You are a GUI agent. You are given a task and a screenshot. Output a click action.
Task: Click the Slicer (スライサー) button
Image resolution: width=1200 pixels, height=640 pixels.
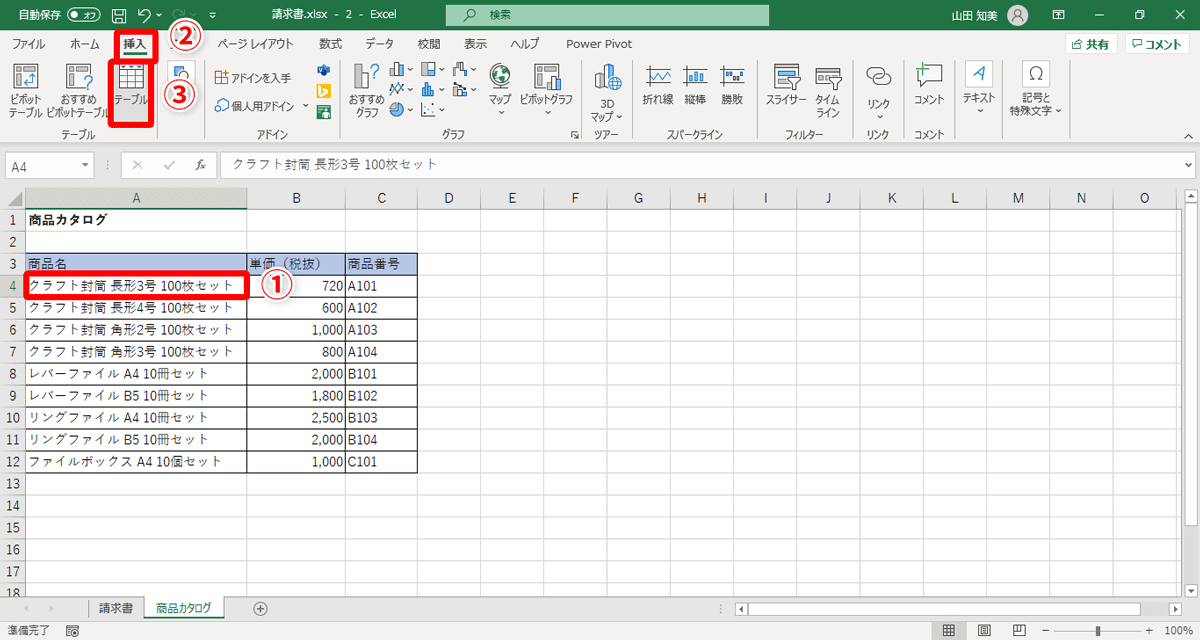click(x=786, y=85)
